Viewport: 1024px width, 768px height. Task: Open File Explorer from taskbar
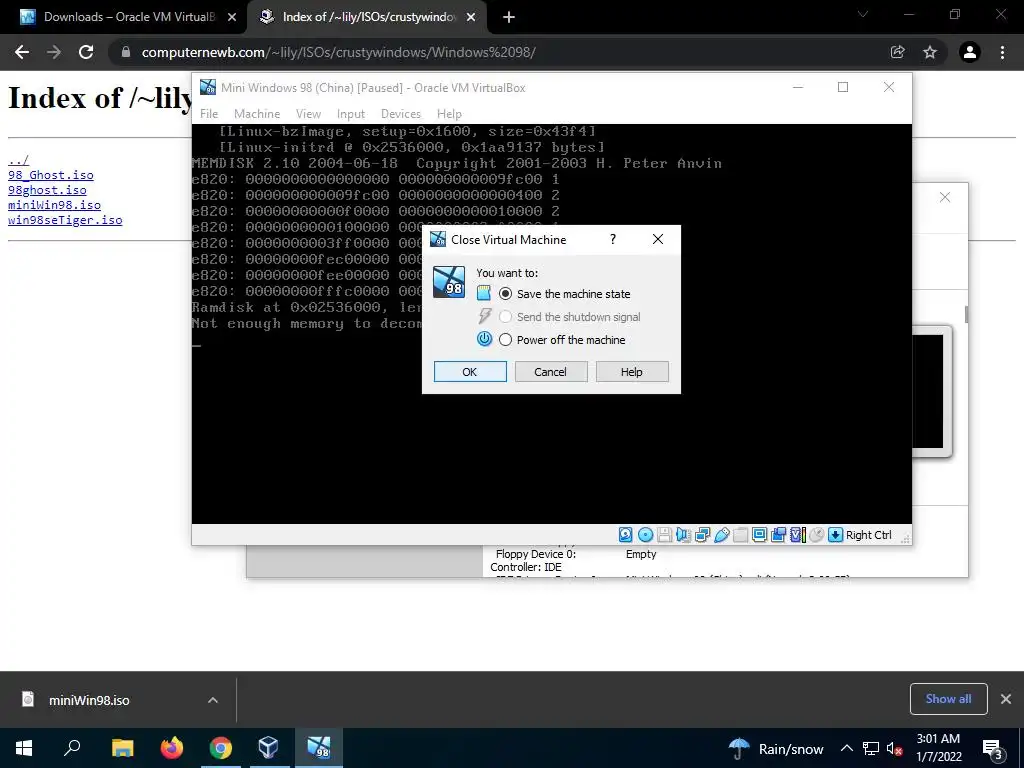point(122,748)
